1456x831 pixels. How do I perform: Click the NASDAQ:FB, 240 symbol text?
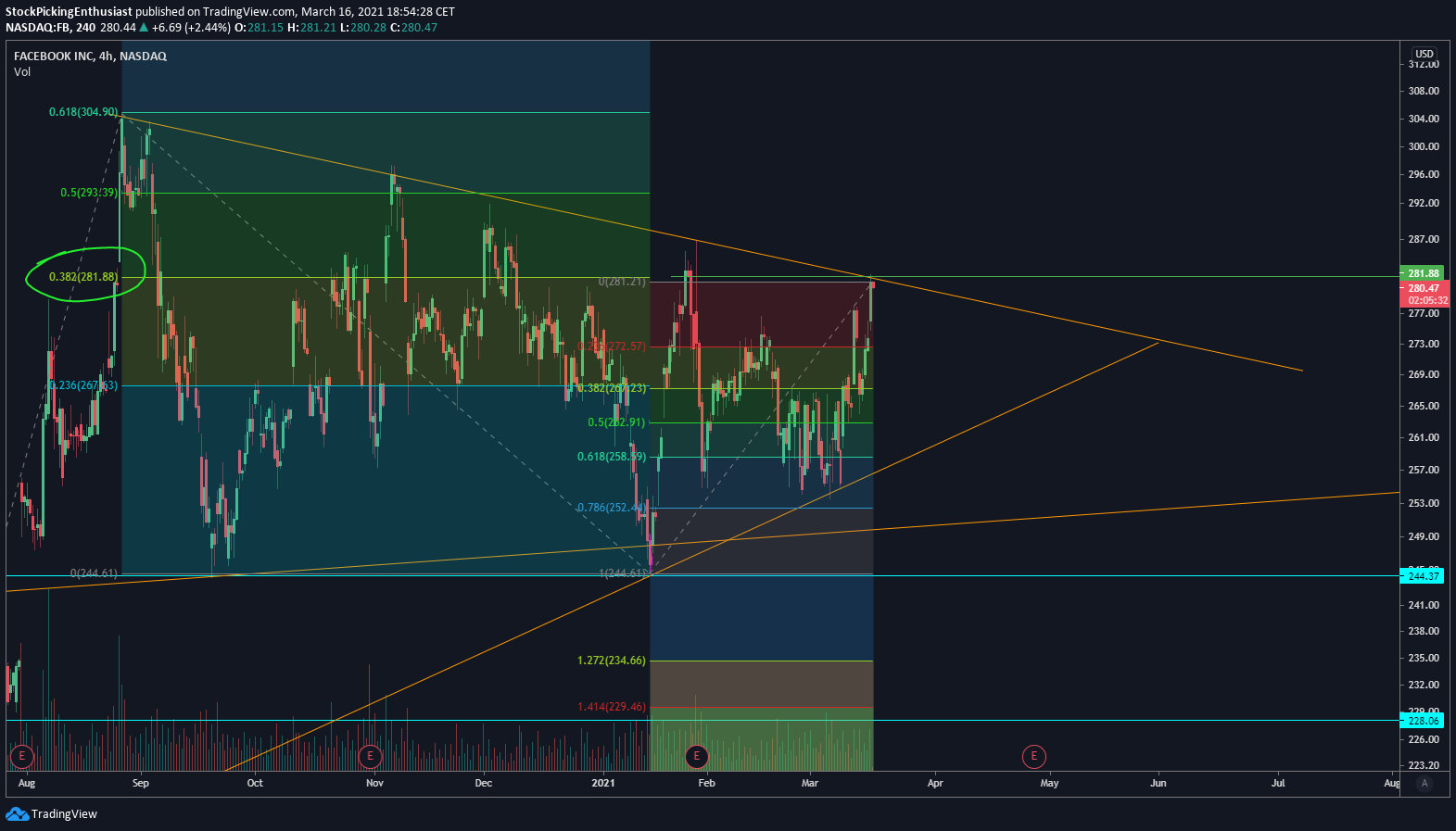[51, 28]
